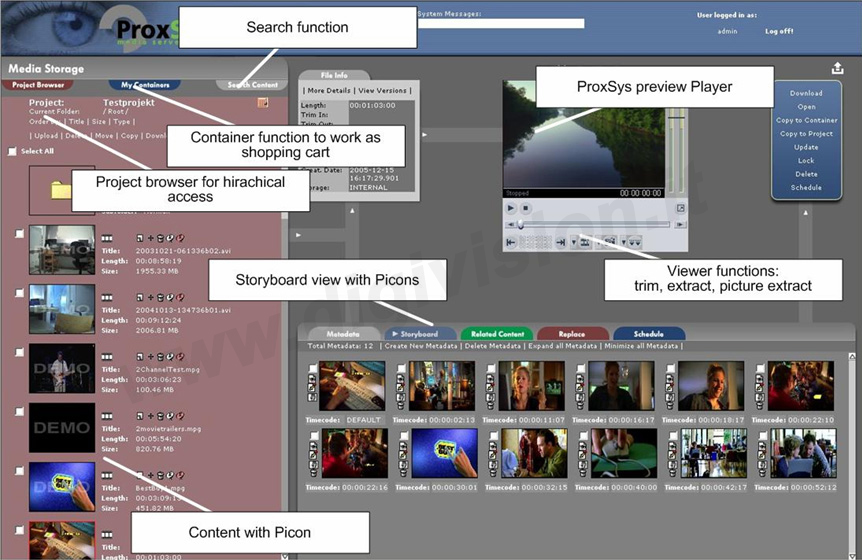This screenshot has width=862, height=560.
Task: Click the double-chevron icon in player toolbar
Action: (x=634, y=242)
